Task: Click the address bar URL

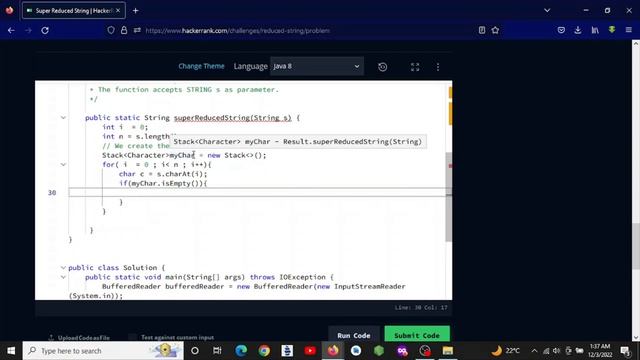Action: (237, 31)
